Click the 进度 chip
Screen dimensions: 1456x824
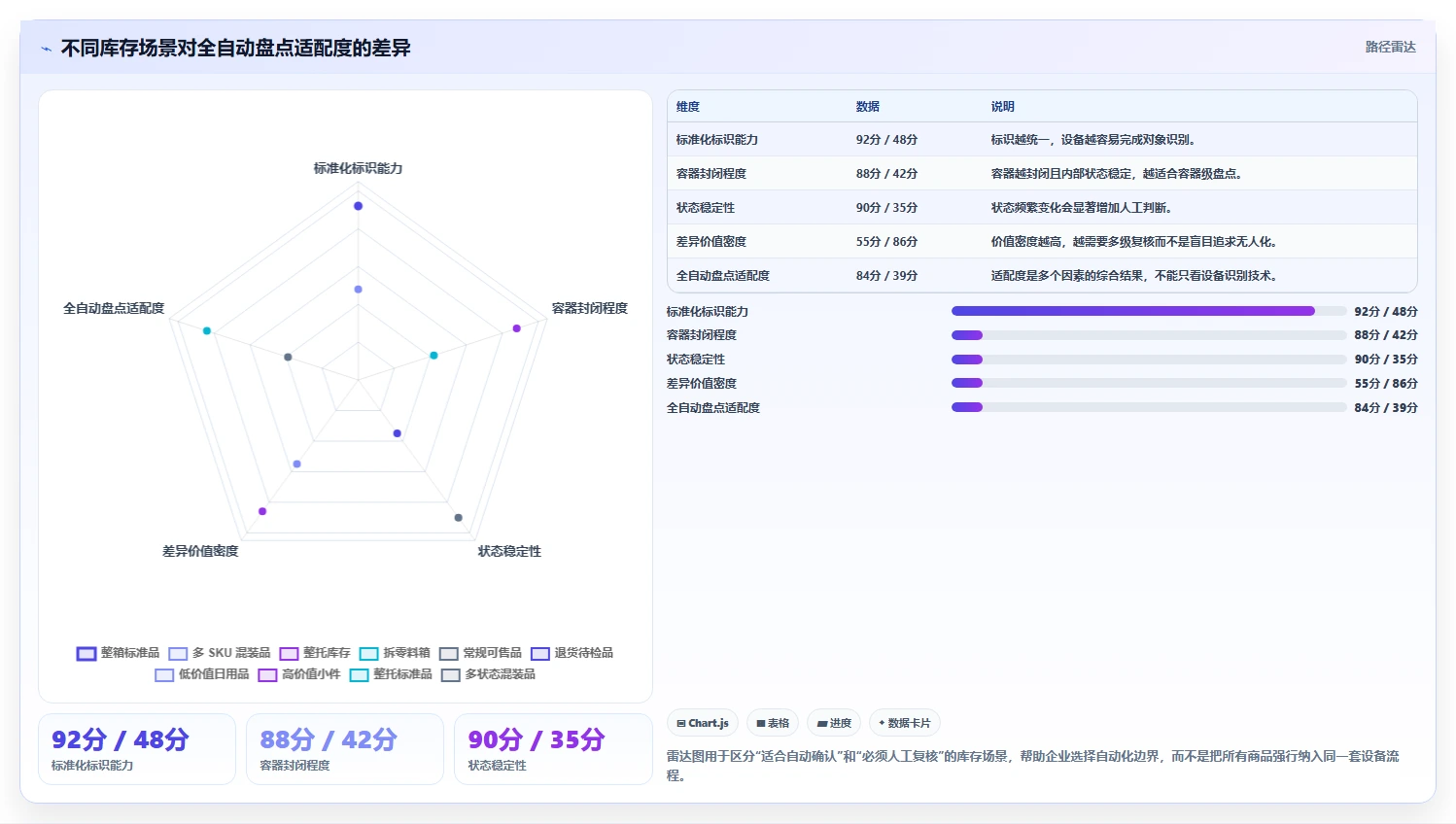coord(834,723)
